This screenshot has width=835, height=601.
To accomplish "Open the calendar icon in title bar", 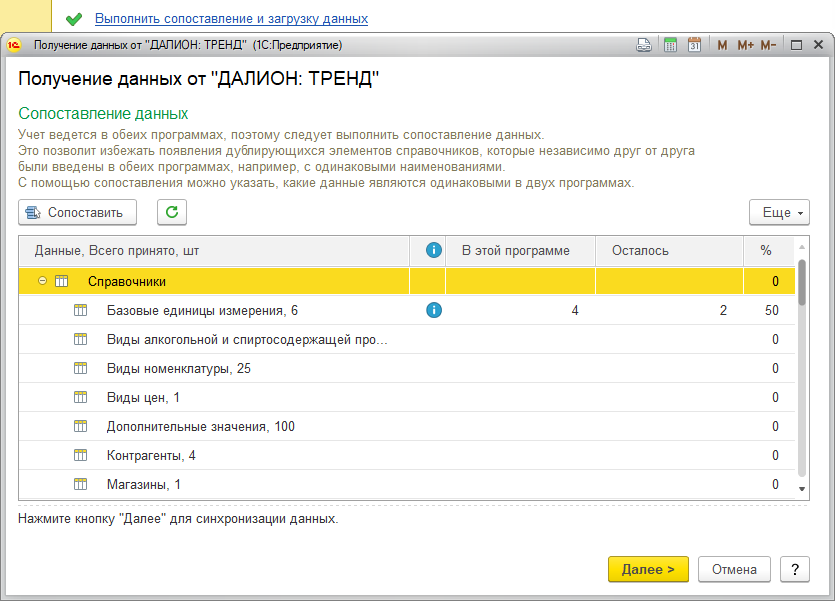I will coord(694,45).
